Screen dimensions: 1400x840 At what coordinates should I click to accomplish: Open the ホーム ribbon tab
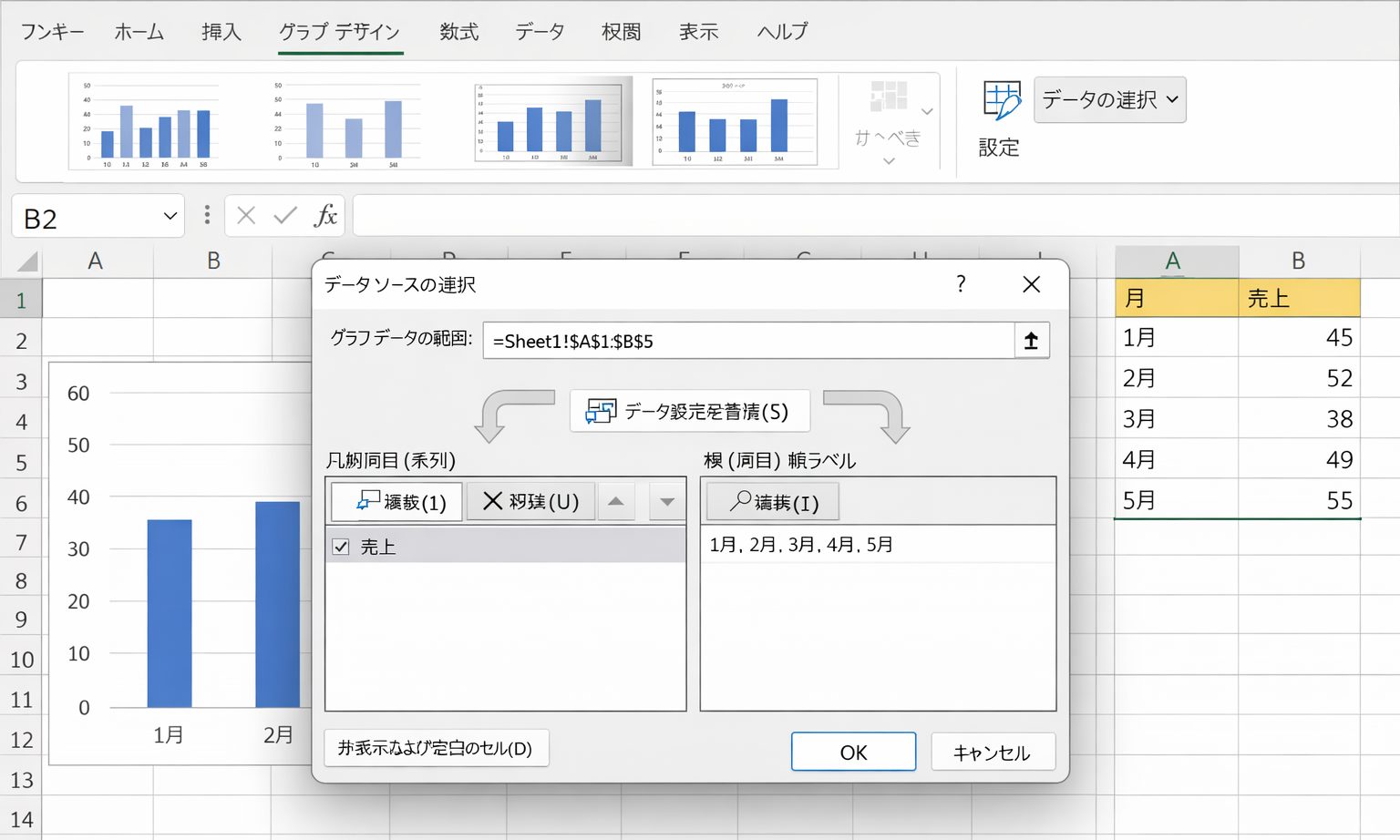(139, 32)
